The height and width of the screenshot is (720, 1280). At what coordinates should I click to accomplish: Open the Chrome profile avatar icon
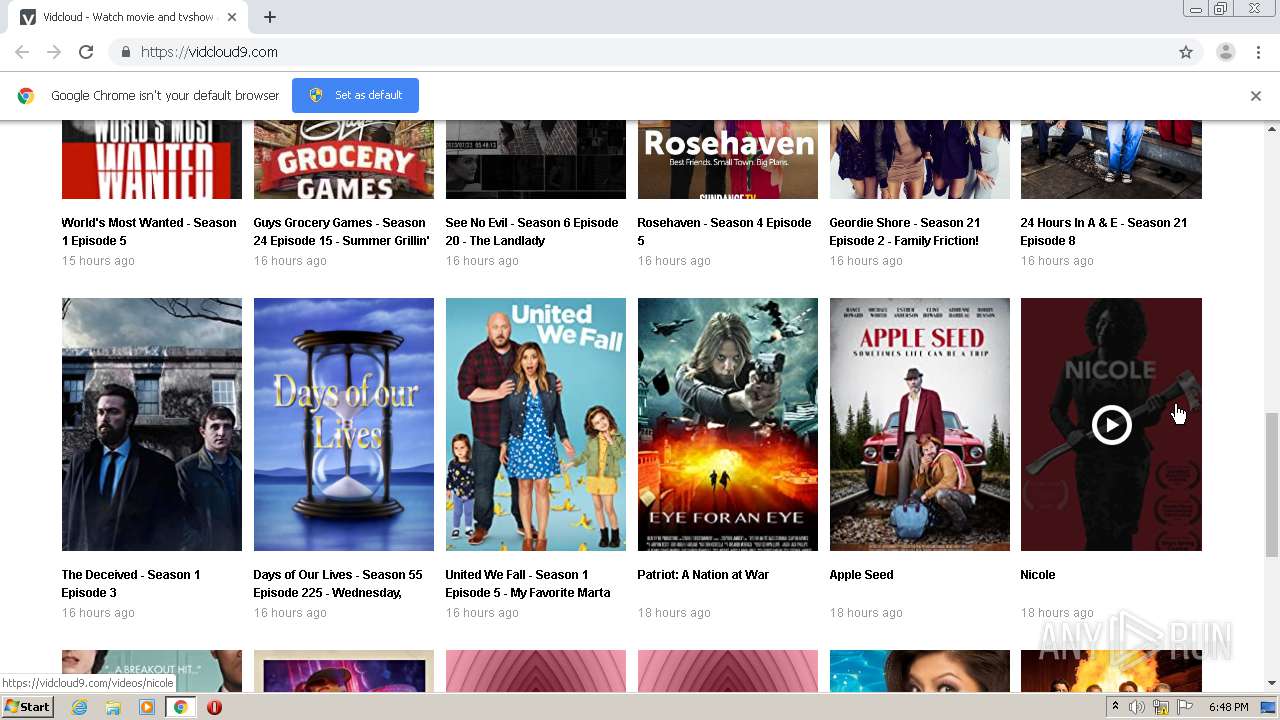[x=1226, y=52]
